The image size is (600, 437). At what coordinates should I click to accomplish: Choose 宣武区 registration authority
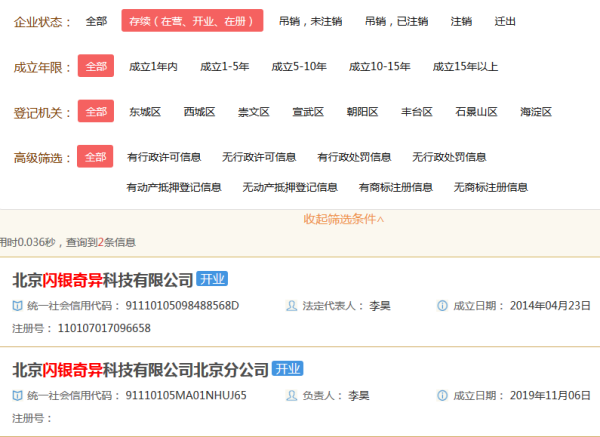pos(308,112)
